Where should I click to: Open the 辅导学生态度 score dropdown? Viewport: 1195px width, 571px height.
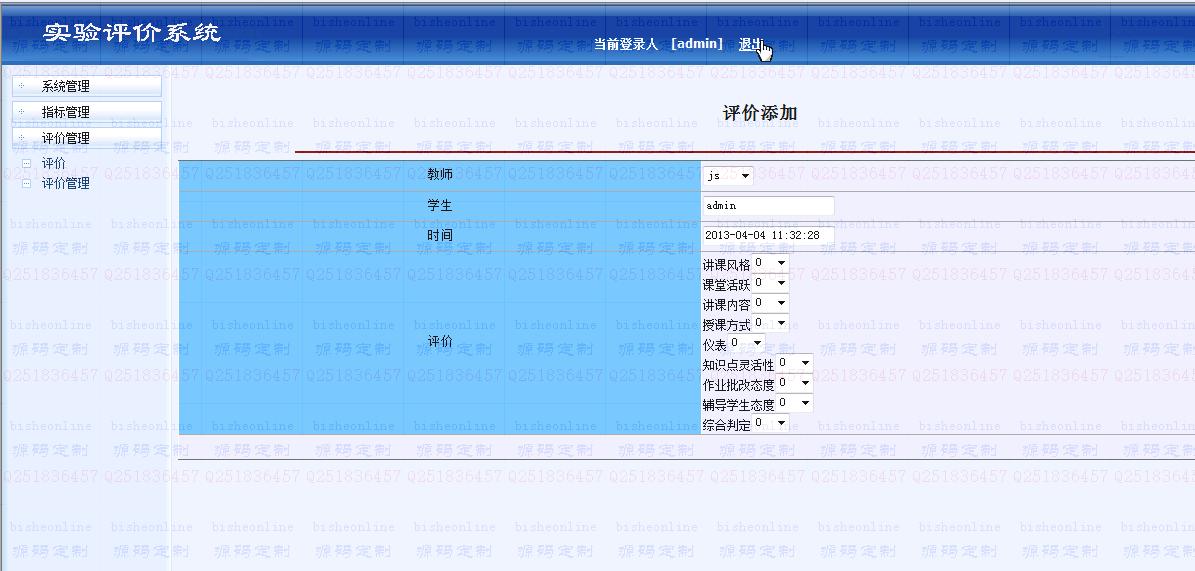tap(794, 404)
